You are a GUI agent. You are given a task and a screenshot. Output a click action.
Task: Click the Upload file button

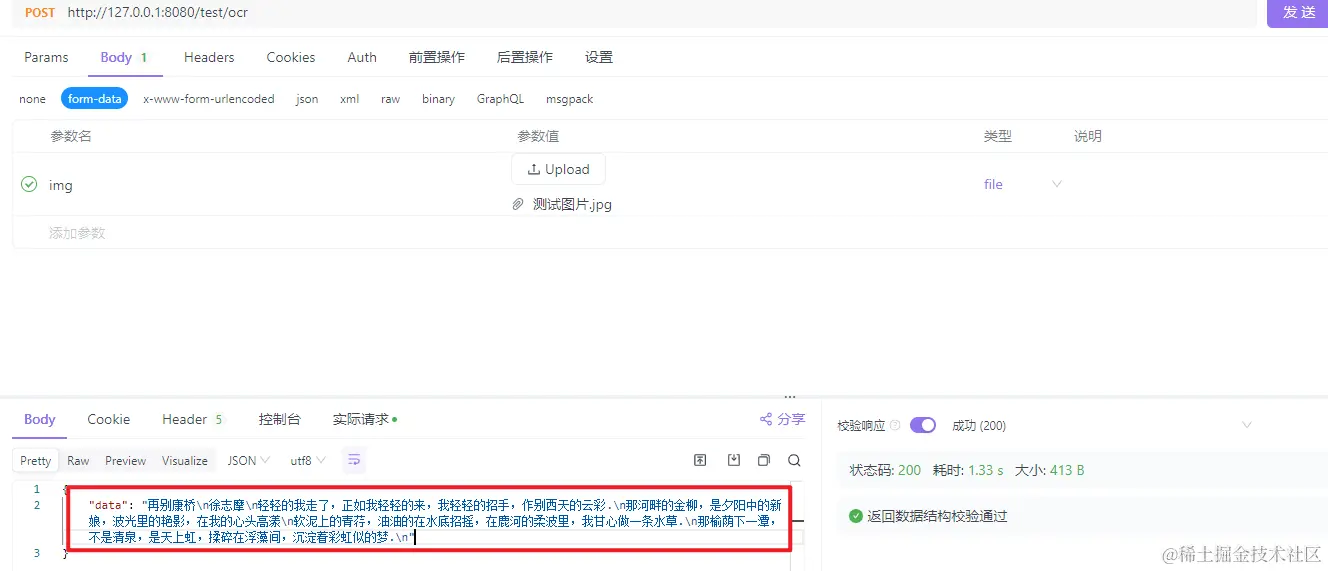(x=558, y=169)
